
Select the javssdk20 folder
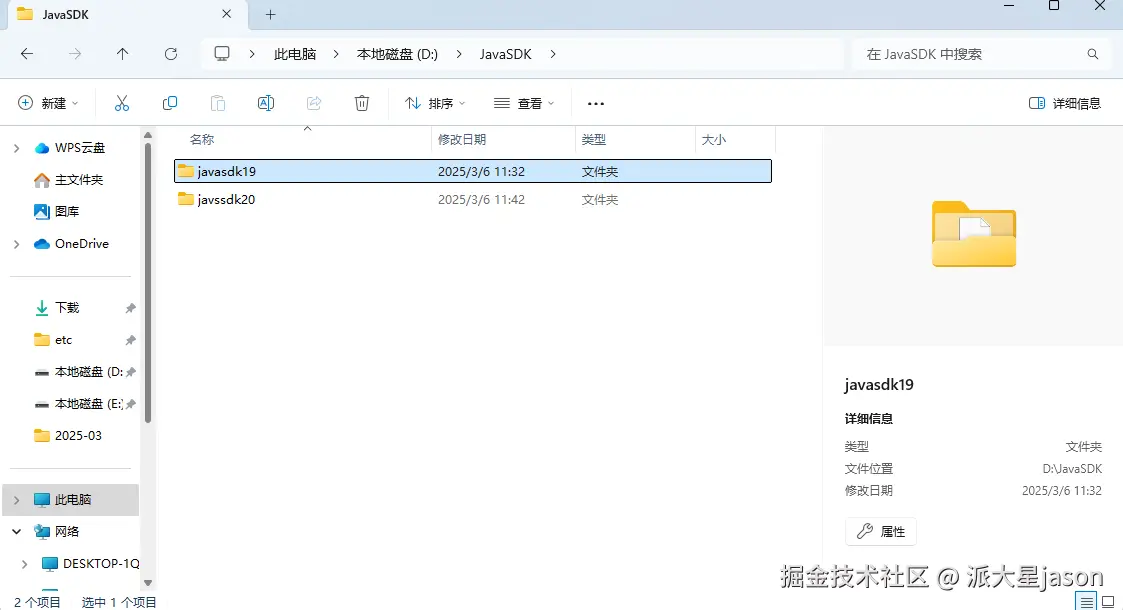pos(473,200)
